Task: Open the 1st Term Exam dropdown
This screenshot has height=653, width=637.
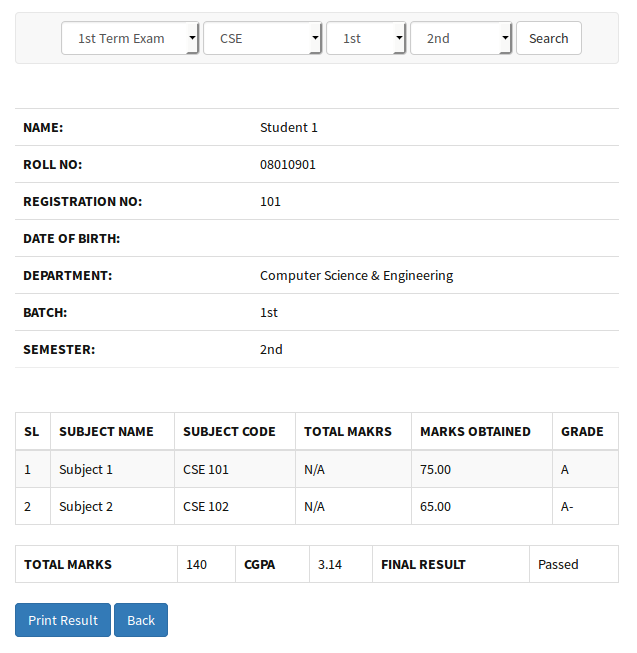Action: tap(130, 38)
